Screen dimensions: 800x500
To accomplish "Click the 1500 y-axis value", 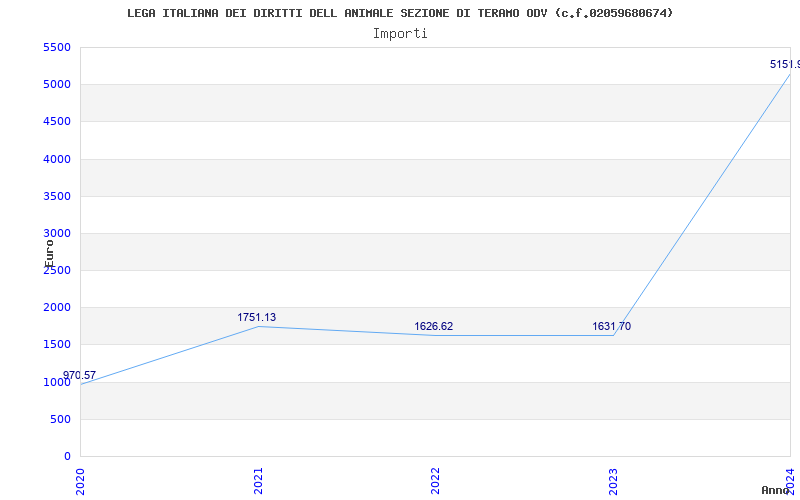I will click(x=57, y=345).
